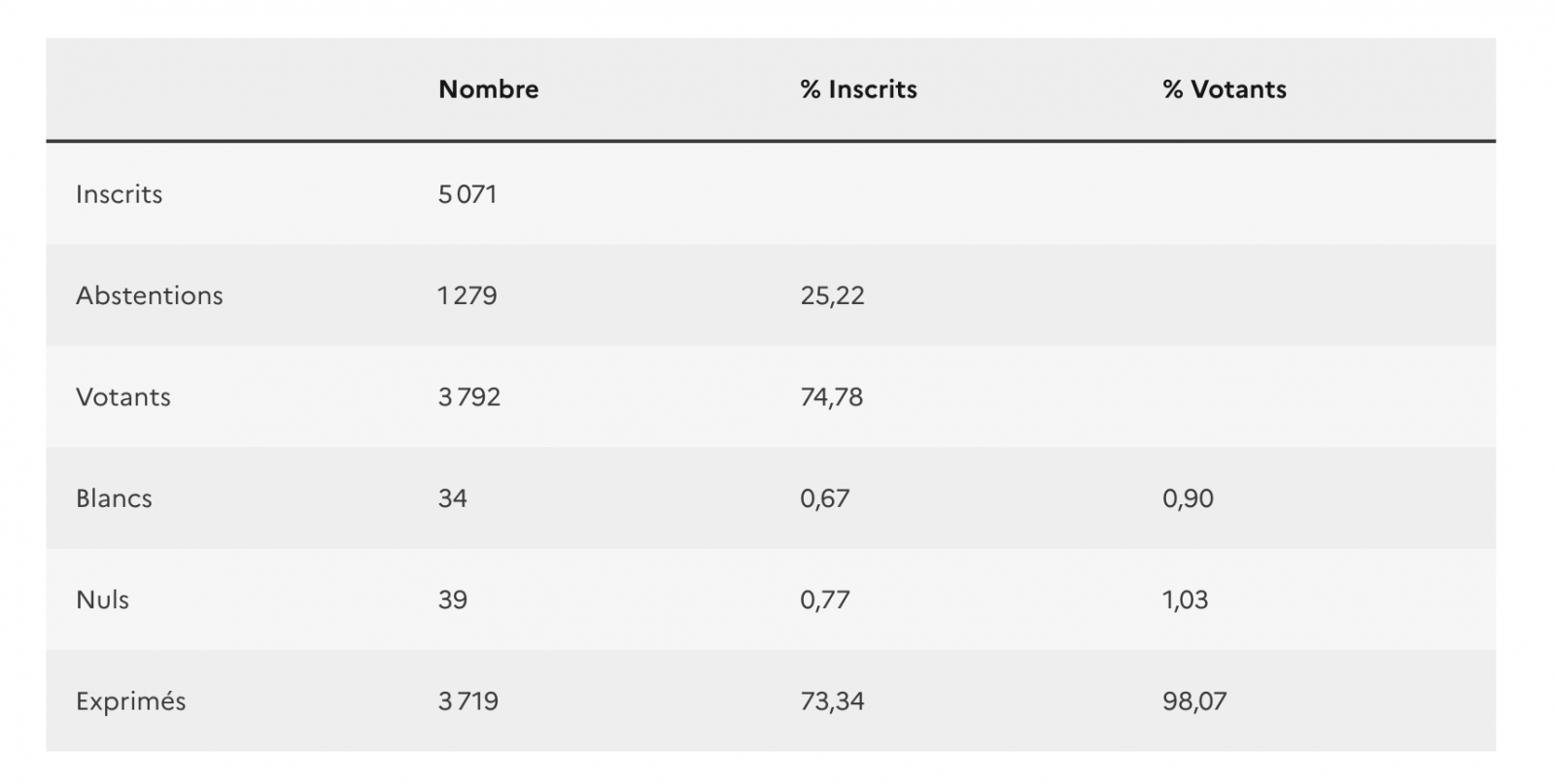
Task: Click the "Nombre" column header
Action: click(x=488, y=89)
